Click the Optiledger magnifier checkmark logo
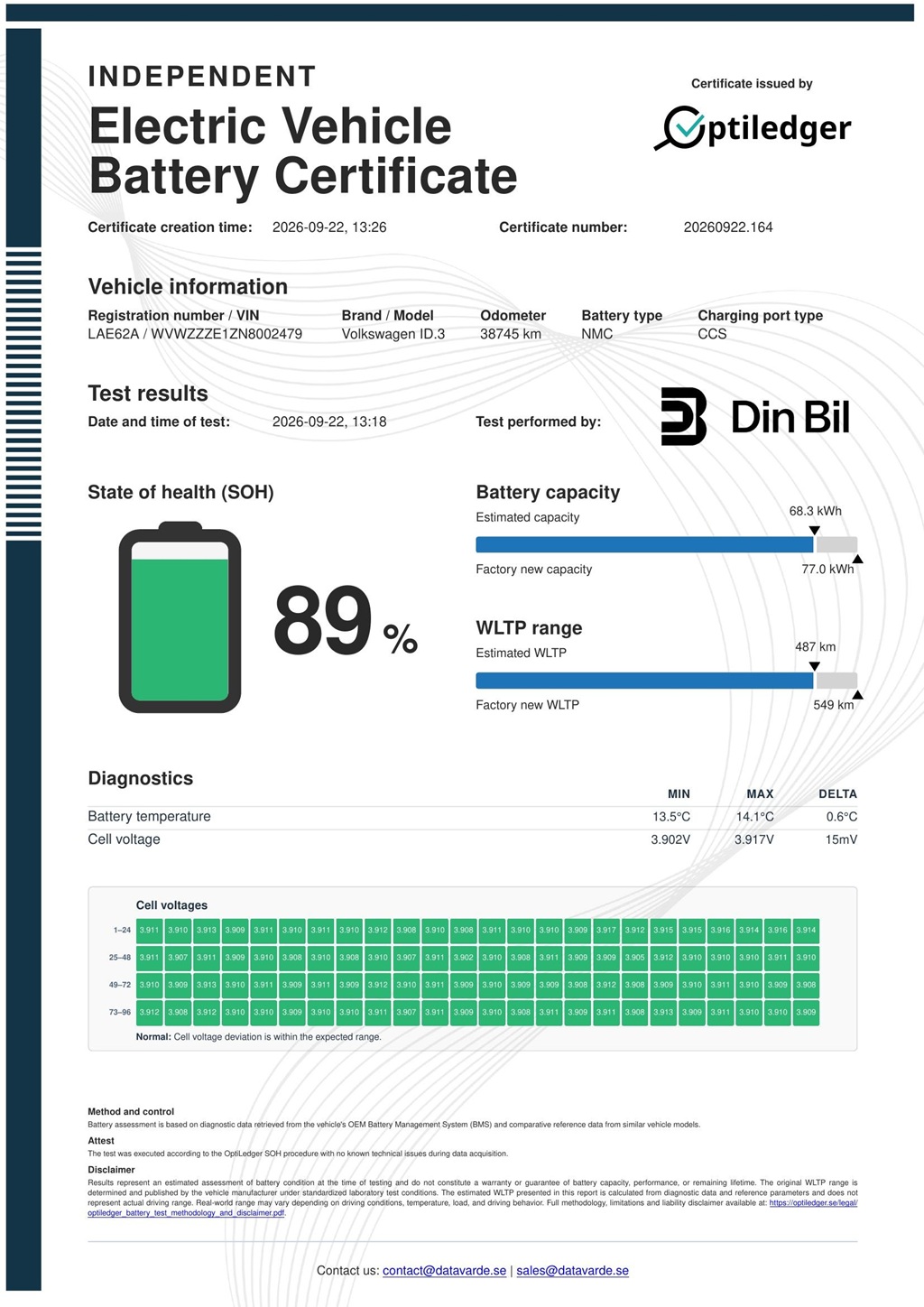Viewport: 924px width, 1307px height. coord(679,127)
